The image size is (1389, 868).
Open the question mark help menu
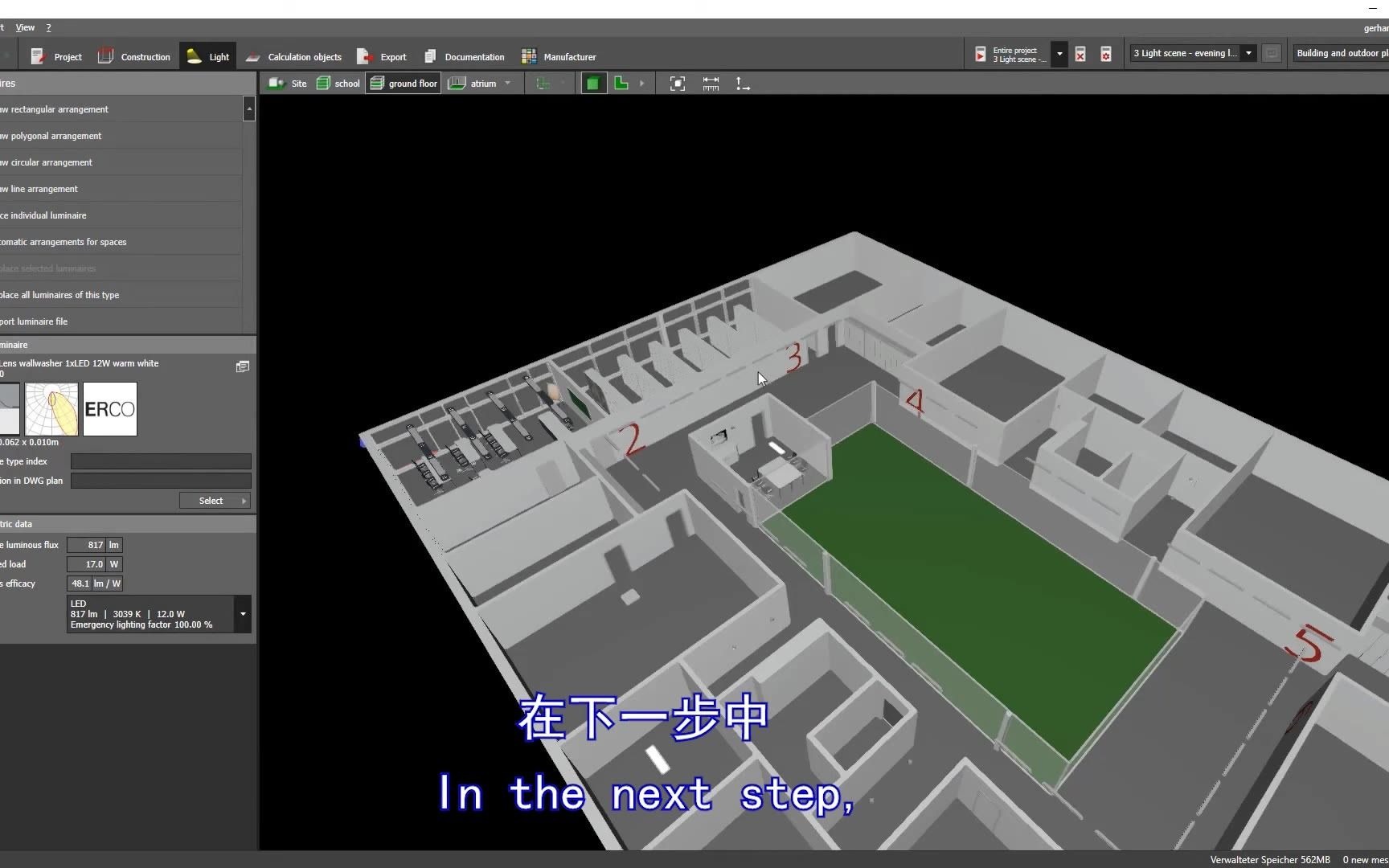[x=48, y=27]
